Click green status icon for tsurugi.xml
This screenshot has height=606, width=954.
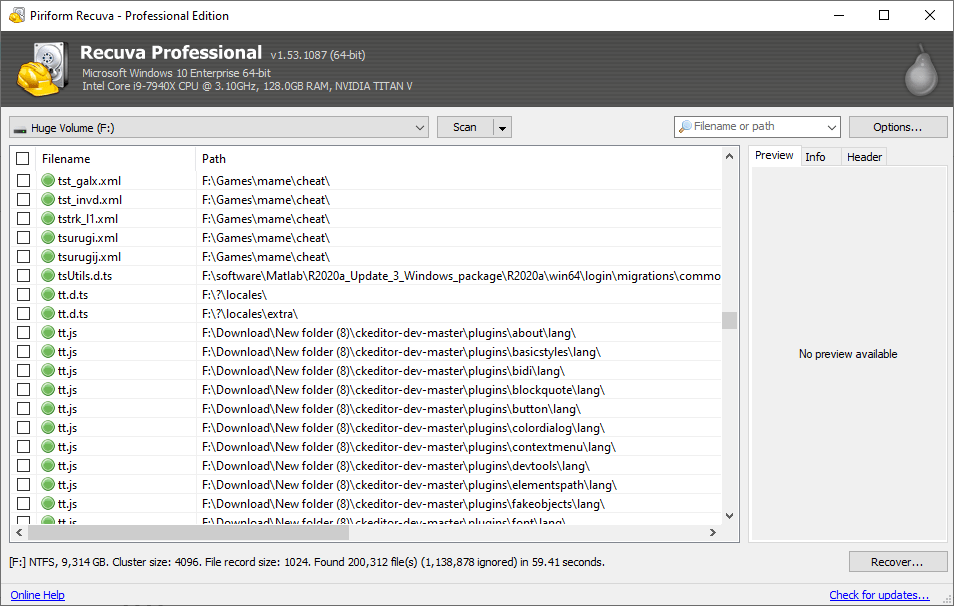(48, 237)
